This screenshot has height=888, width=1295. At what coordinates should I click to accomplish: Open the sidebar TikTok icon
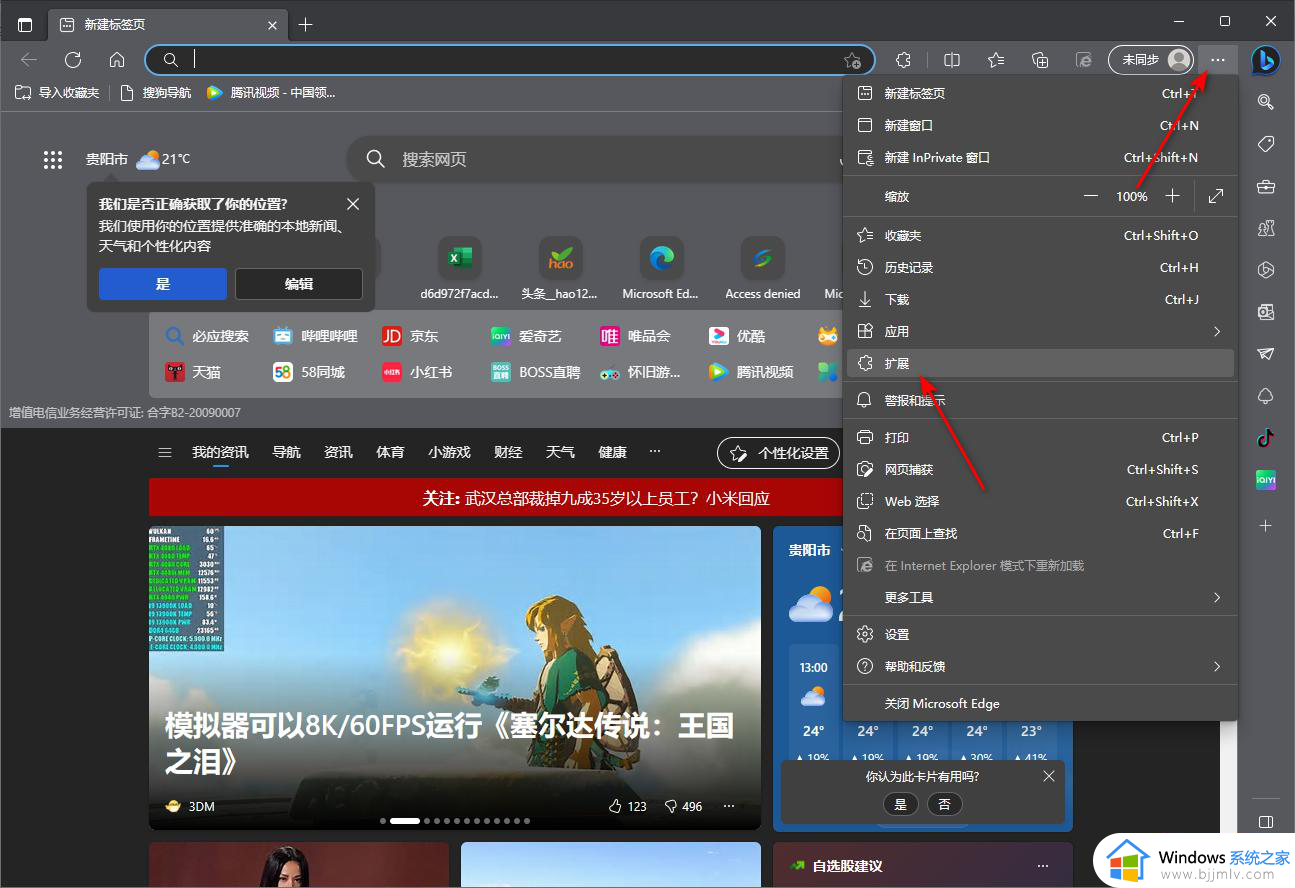[1266, 437]
